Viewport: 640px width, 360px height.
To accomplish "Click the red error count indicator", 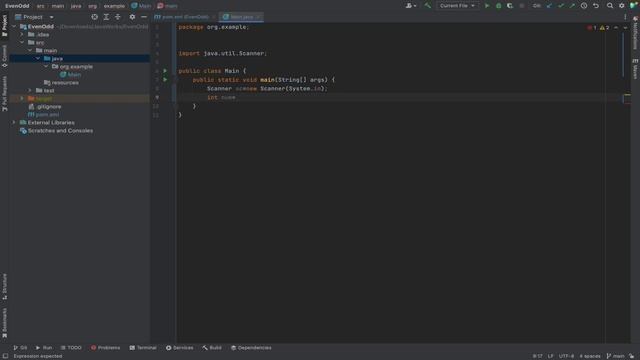I will tap(592, 28).
